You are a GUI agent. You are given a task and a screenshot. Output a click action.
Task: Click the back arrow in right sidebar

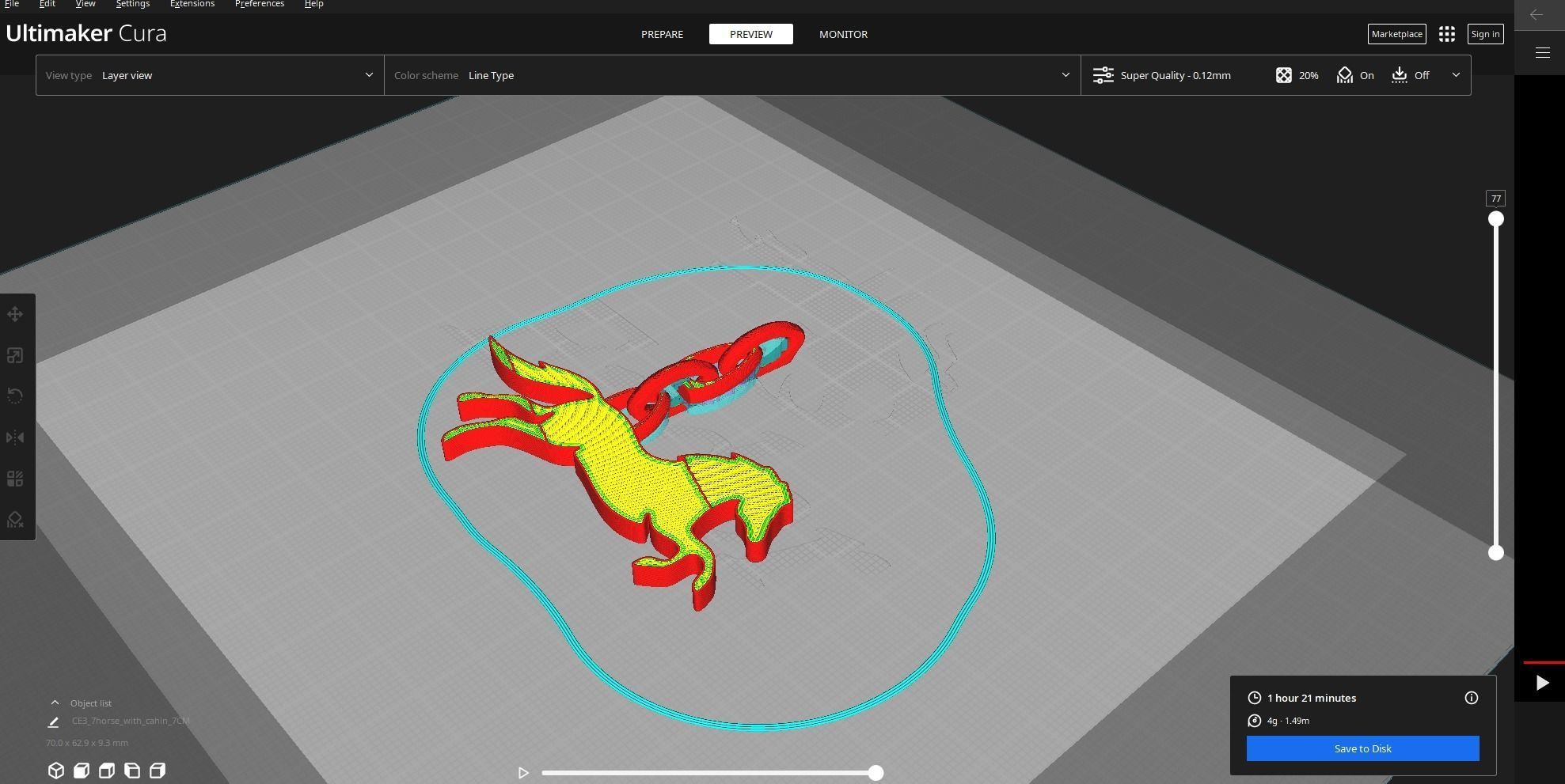[x=1537, y=14]
